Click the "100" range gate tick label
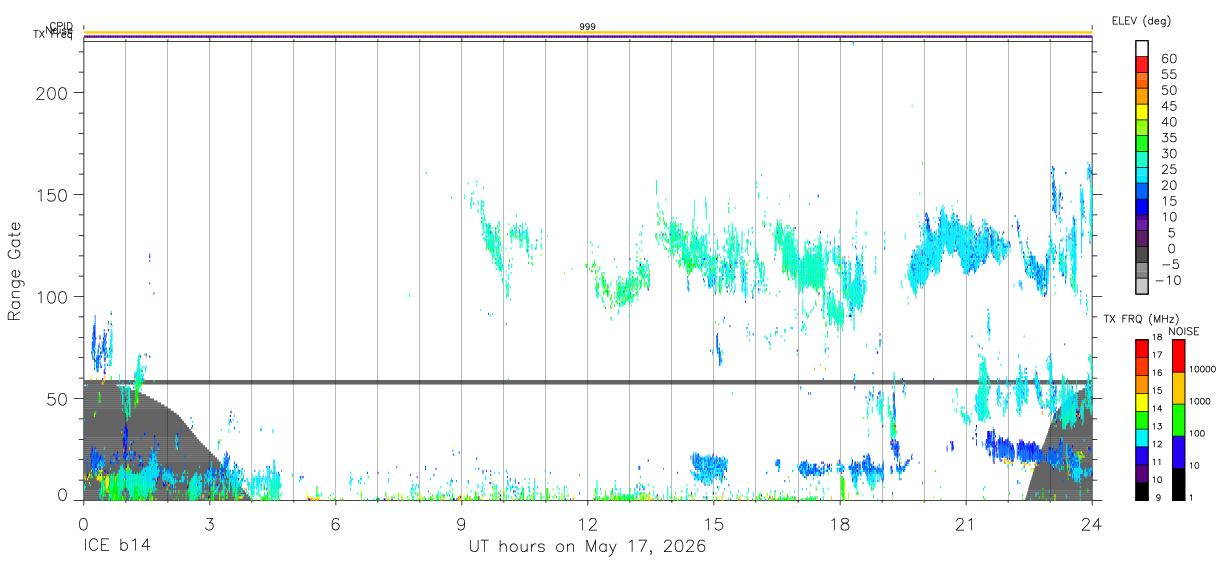Screen dimensions: 1228x567 tap(54, 297)
